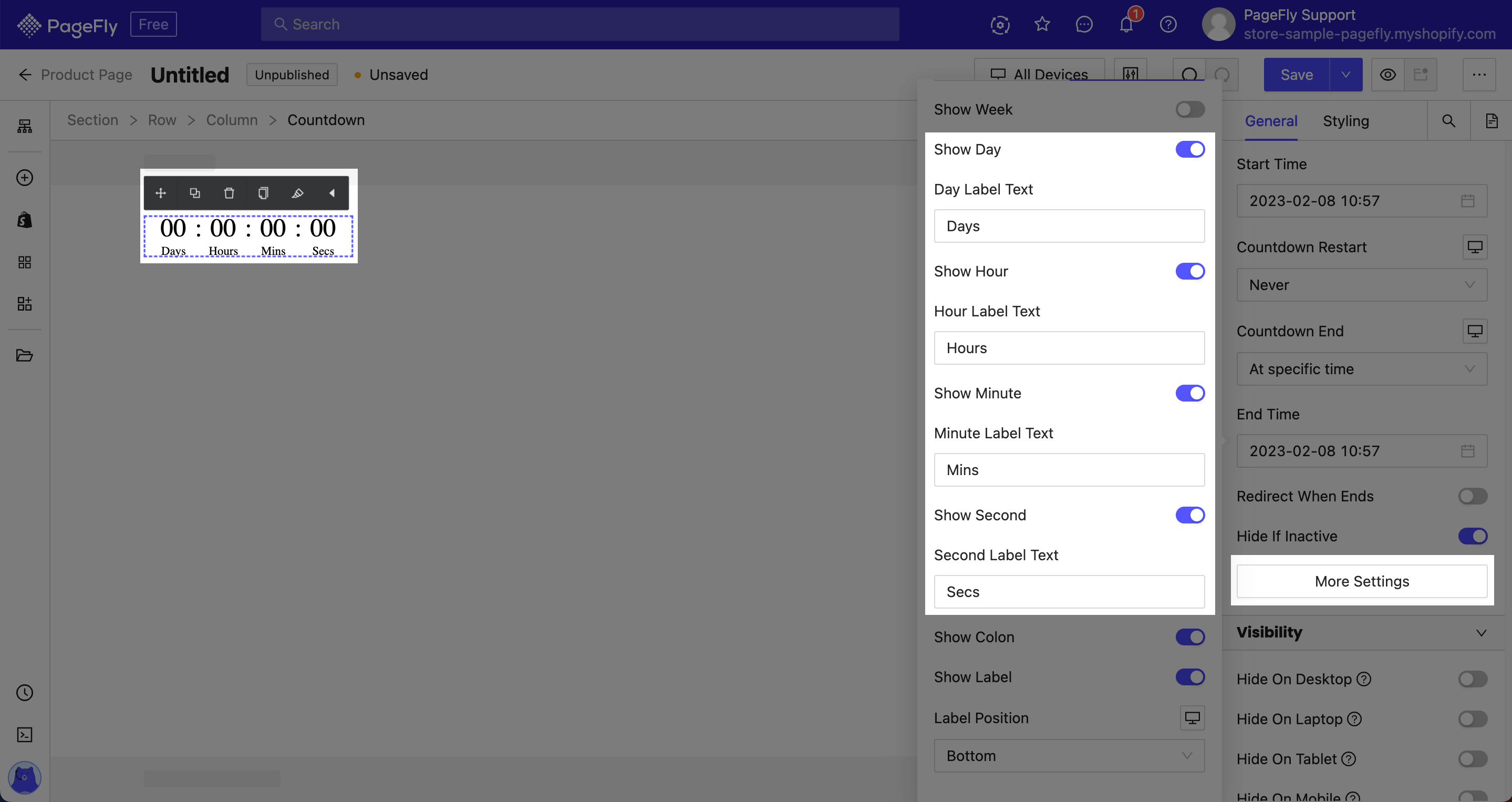The image size is (1512, 802).
Task: Click the Save button
Action: click(1297, 75)
